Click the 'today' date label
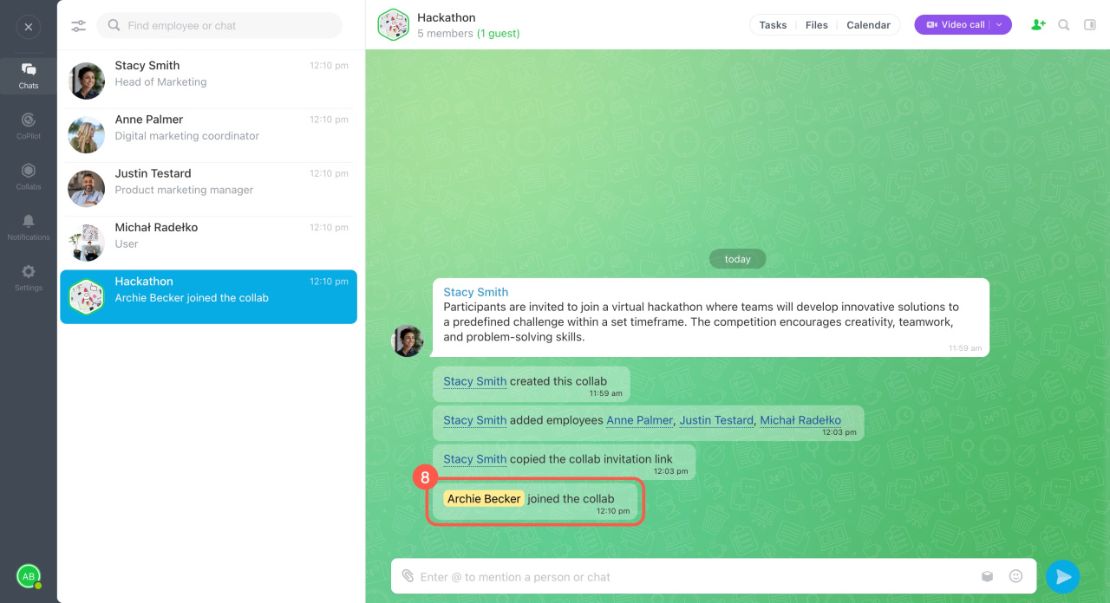 (x=737, y=259)
